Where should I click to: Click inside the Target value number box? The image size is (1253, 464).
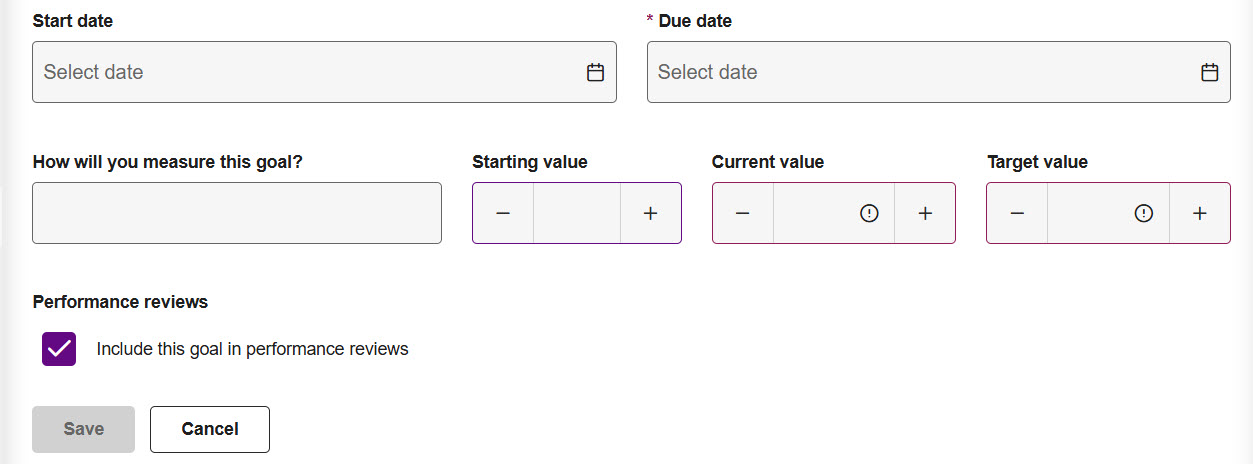(x=1088, y=213)
